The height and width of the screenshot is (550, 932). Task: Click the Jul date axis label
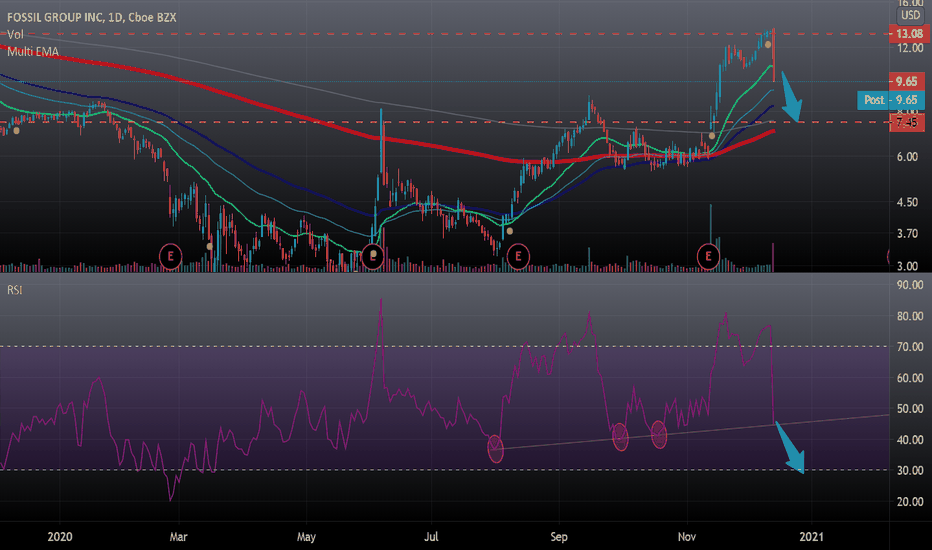coord(431,537)
